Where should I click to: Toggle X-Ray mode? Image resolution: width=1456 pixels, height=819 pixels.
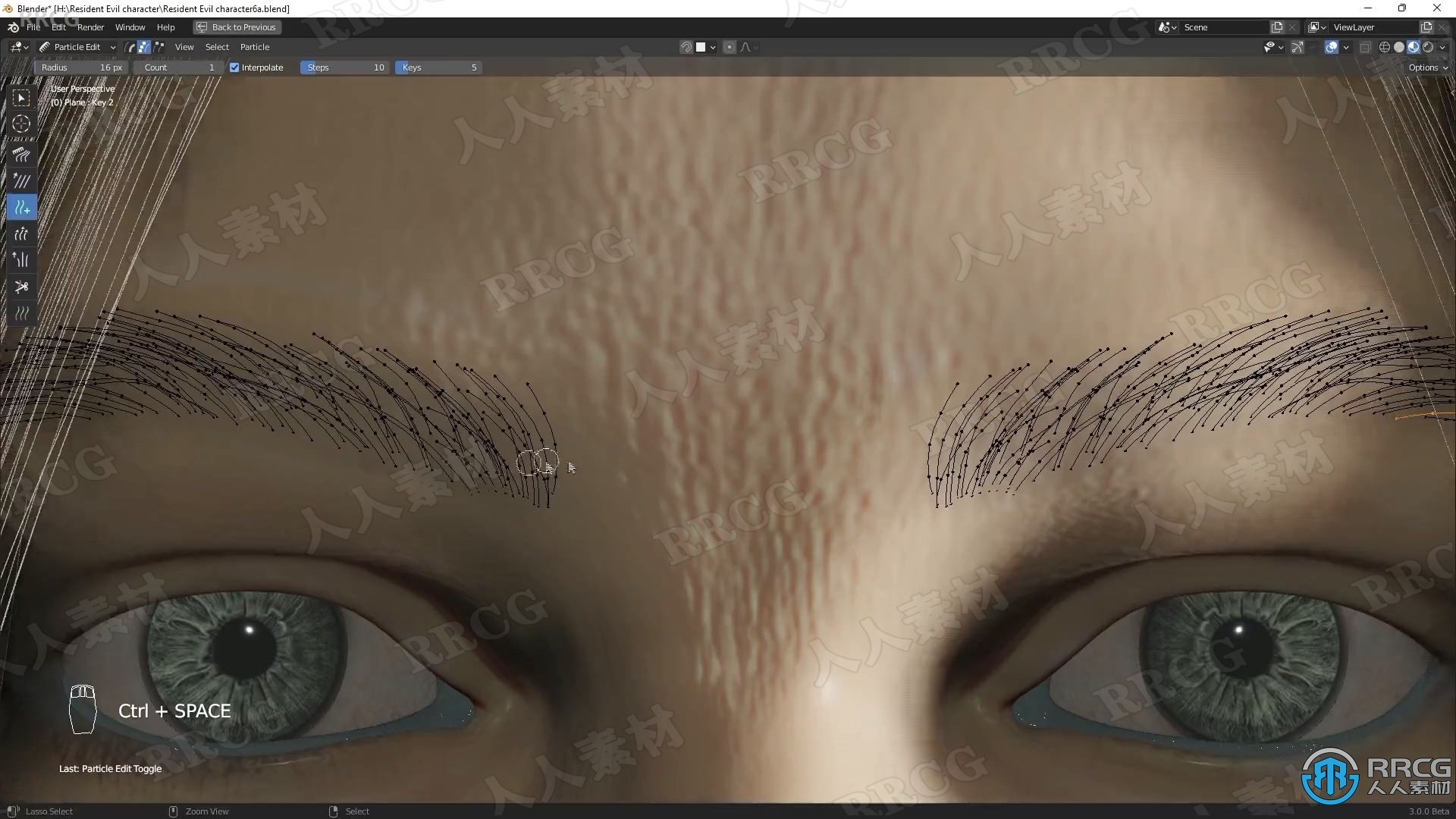click(x=1365, y=47)
